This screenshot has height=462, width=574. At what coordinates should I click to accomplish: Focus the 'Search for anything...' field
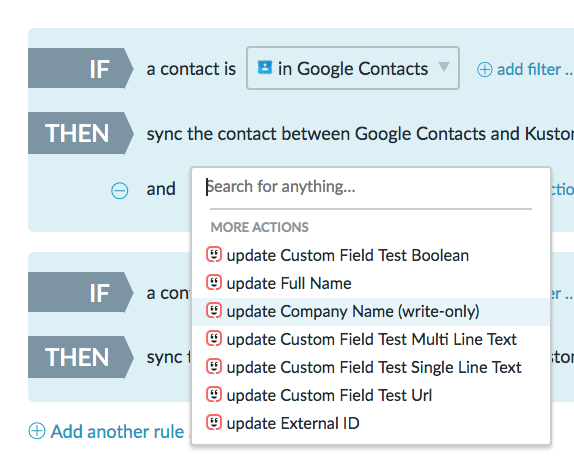pyautogui.click(x=370, y=187)
